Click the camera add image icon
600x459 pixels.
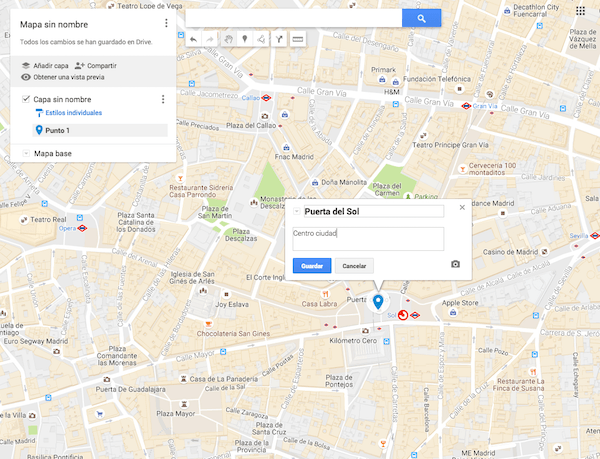click(455, 264)
